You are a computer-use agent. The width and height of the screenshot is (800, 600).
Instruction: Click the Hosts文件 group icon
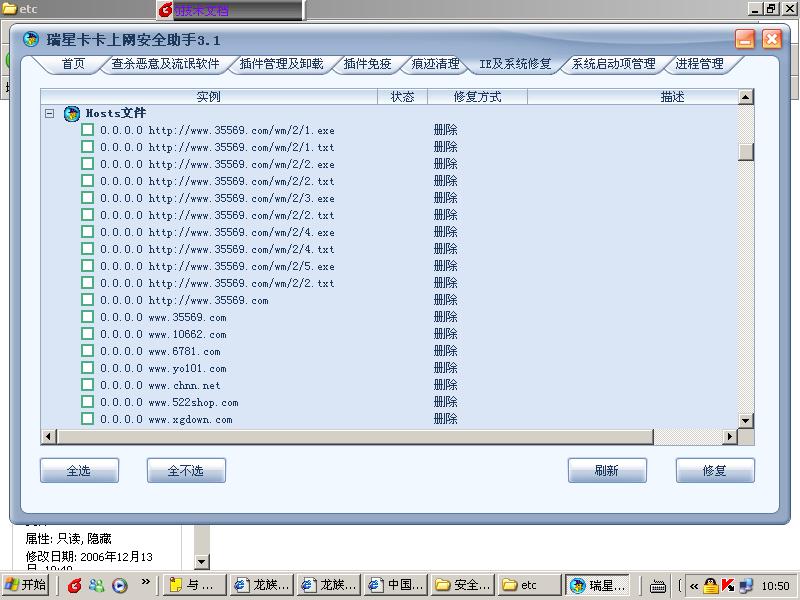pos(72,113)
